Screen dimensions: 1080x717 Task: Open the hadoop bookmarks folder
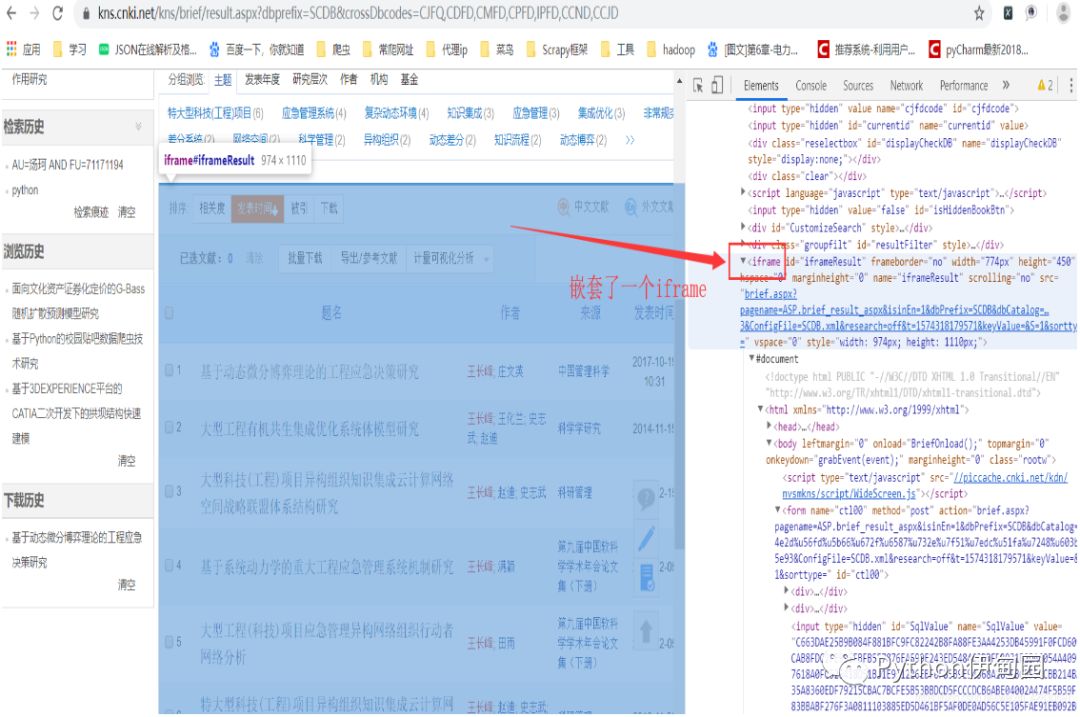pyautogui.click(x=671, y=49)
